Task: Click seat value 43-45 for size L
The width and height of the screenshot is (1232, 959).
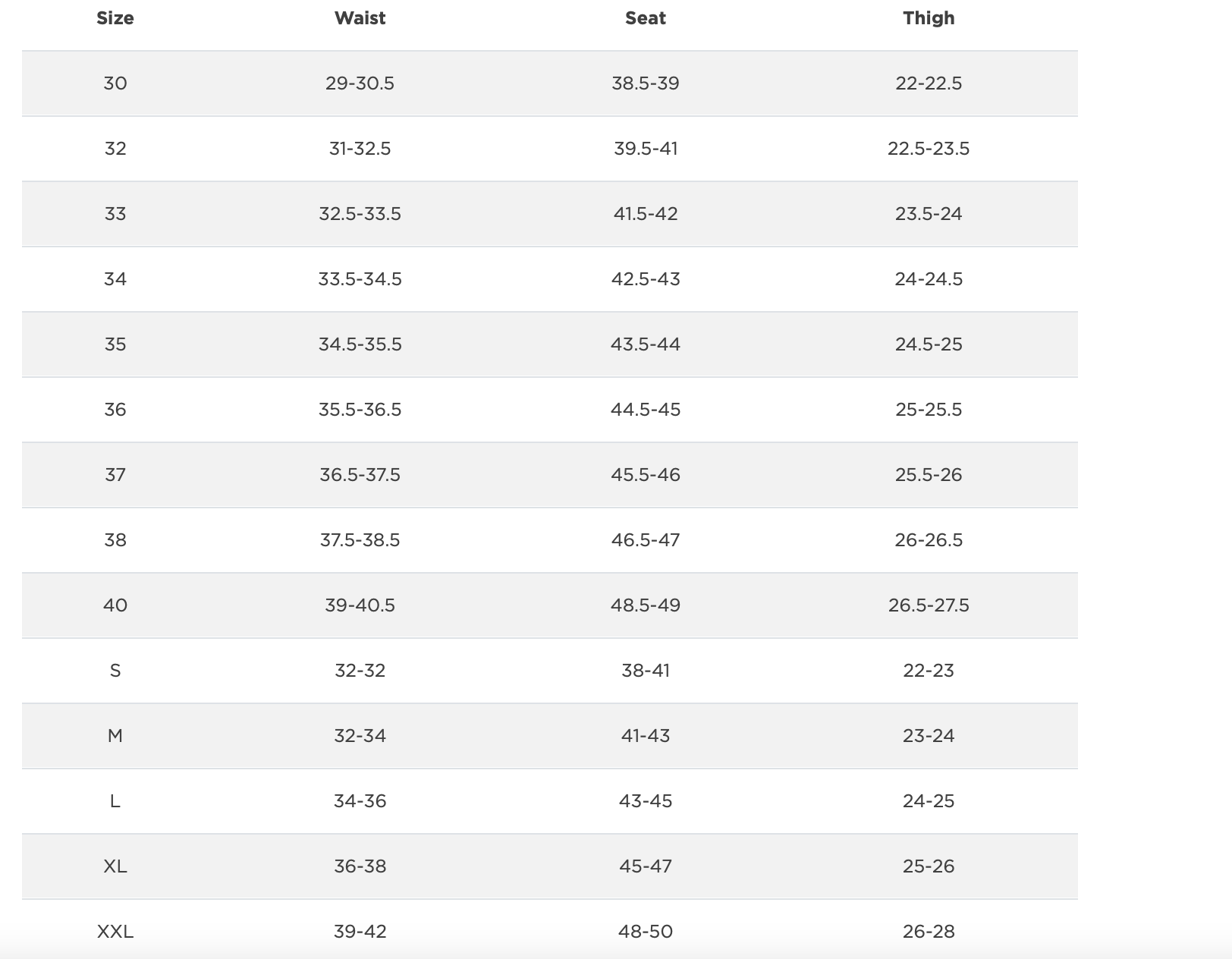Action: click(x=645, y=801)
